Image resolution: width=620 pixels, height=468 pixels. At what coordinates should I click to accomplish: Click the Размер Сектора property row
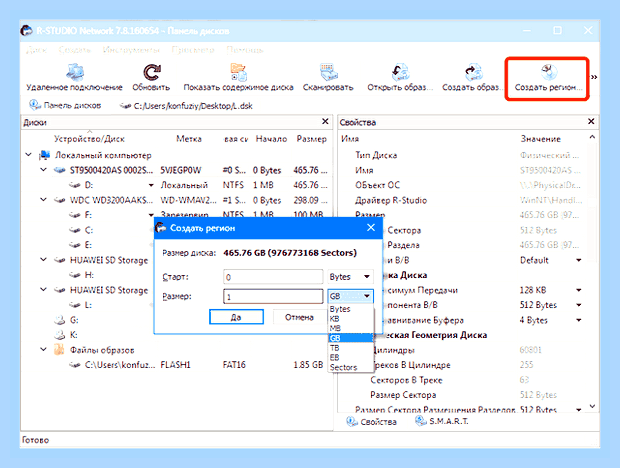click(463, 395)
